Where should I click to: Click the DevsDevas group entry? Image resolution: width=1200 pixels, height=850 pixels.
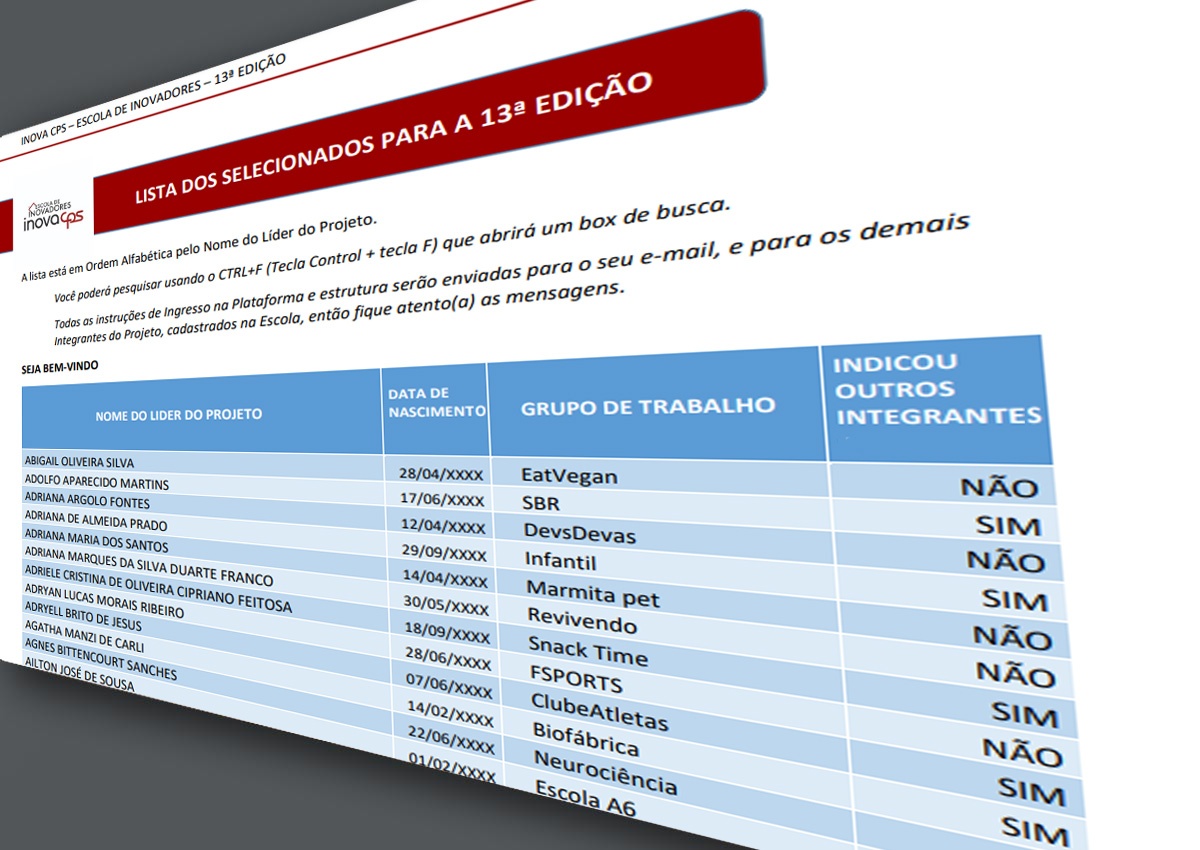pyautogui.click(x=579, y=533)
